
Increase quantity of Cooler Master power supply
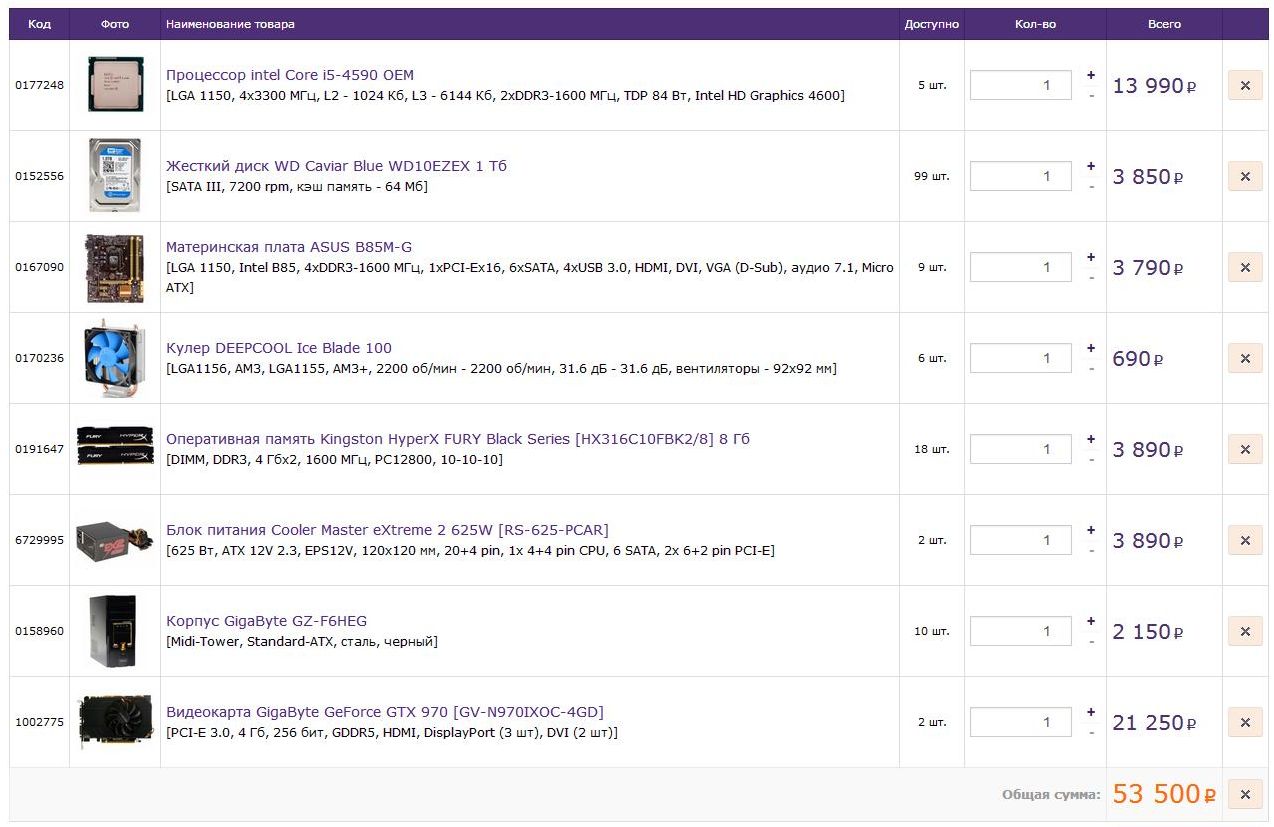[x=1090, y=530]
